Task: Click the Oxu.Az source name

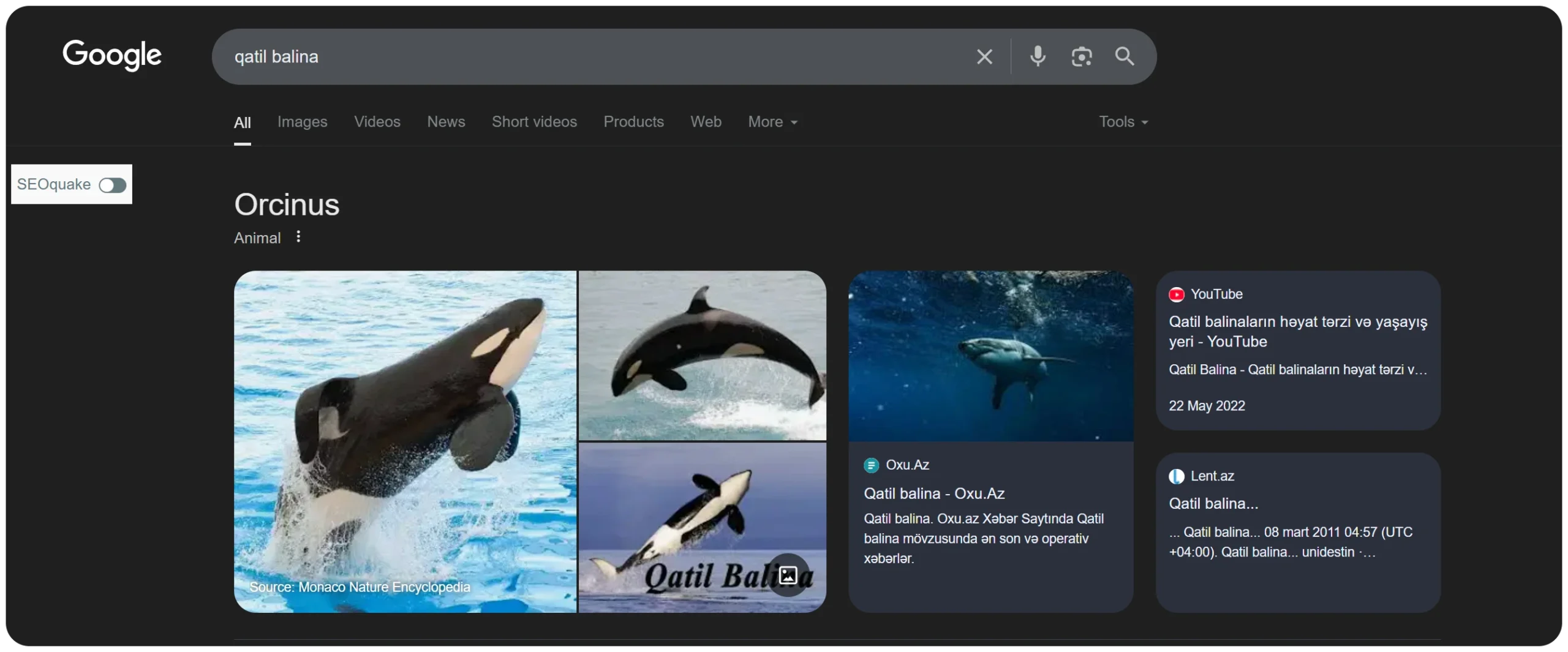Action: pos(907,465)
